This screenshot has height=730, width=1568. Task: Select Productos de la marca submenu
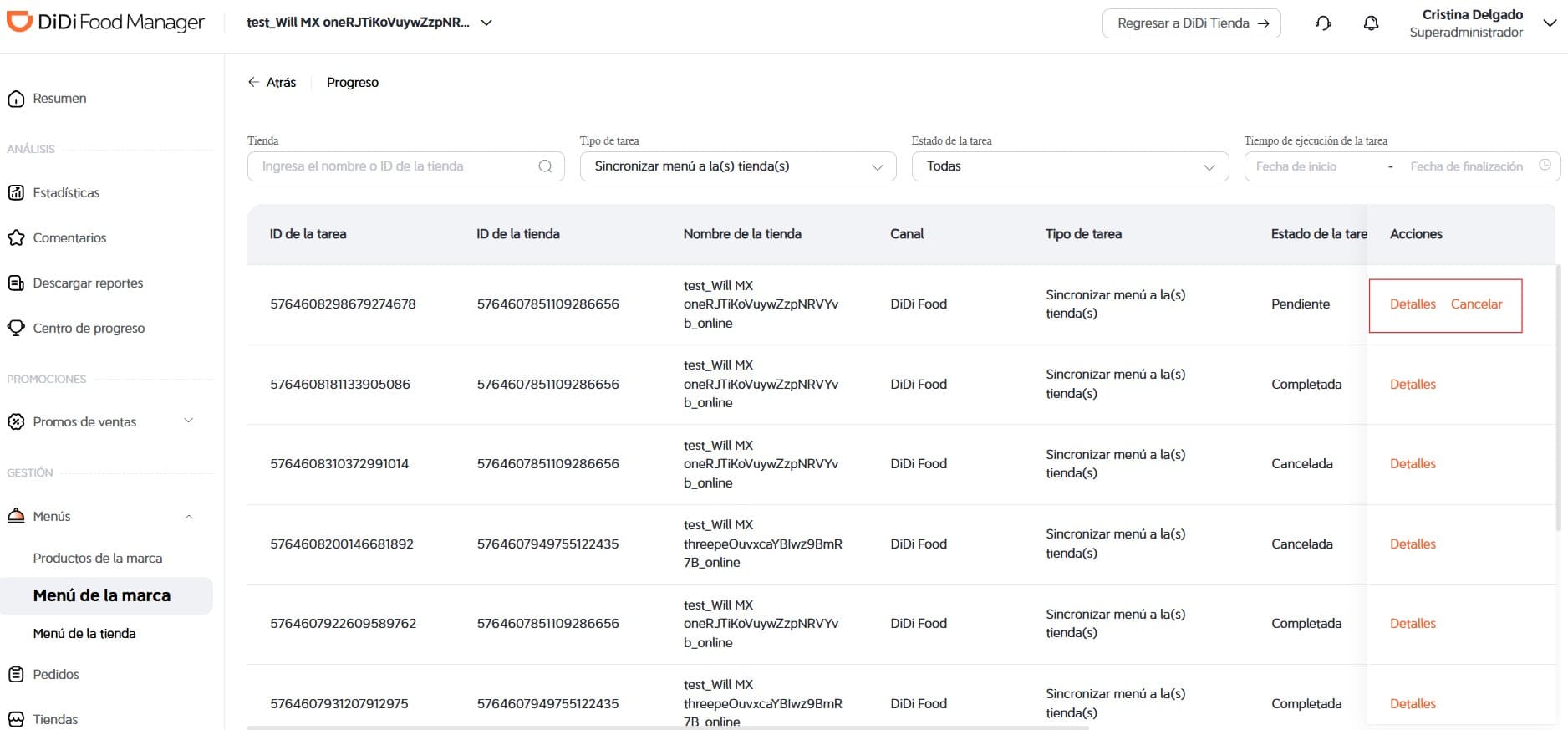coord(98,558)
